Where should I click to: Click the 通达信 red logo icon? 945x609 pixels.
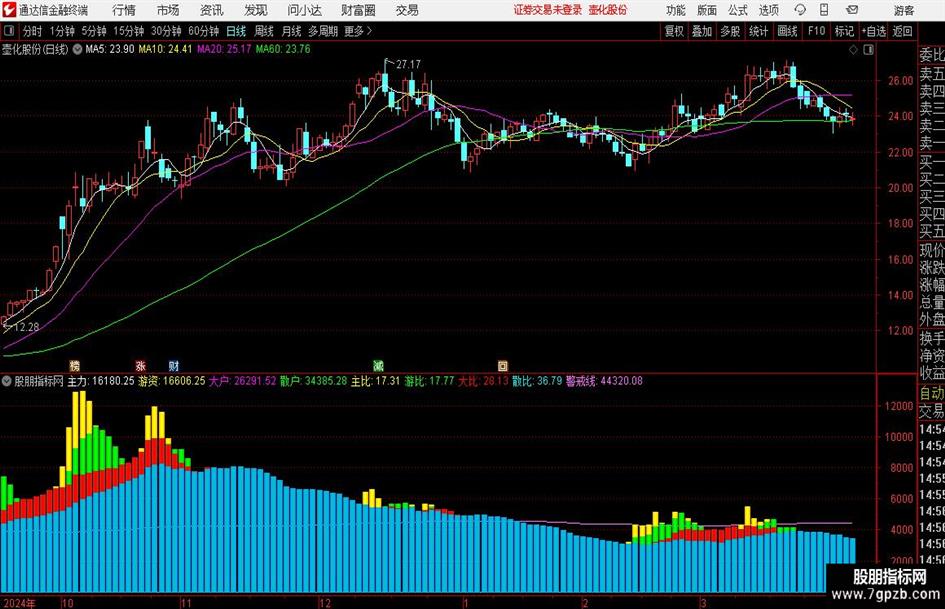pos(9,10)
